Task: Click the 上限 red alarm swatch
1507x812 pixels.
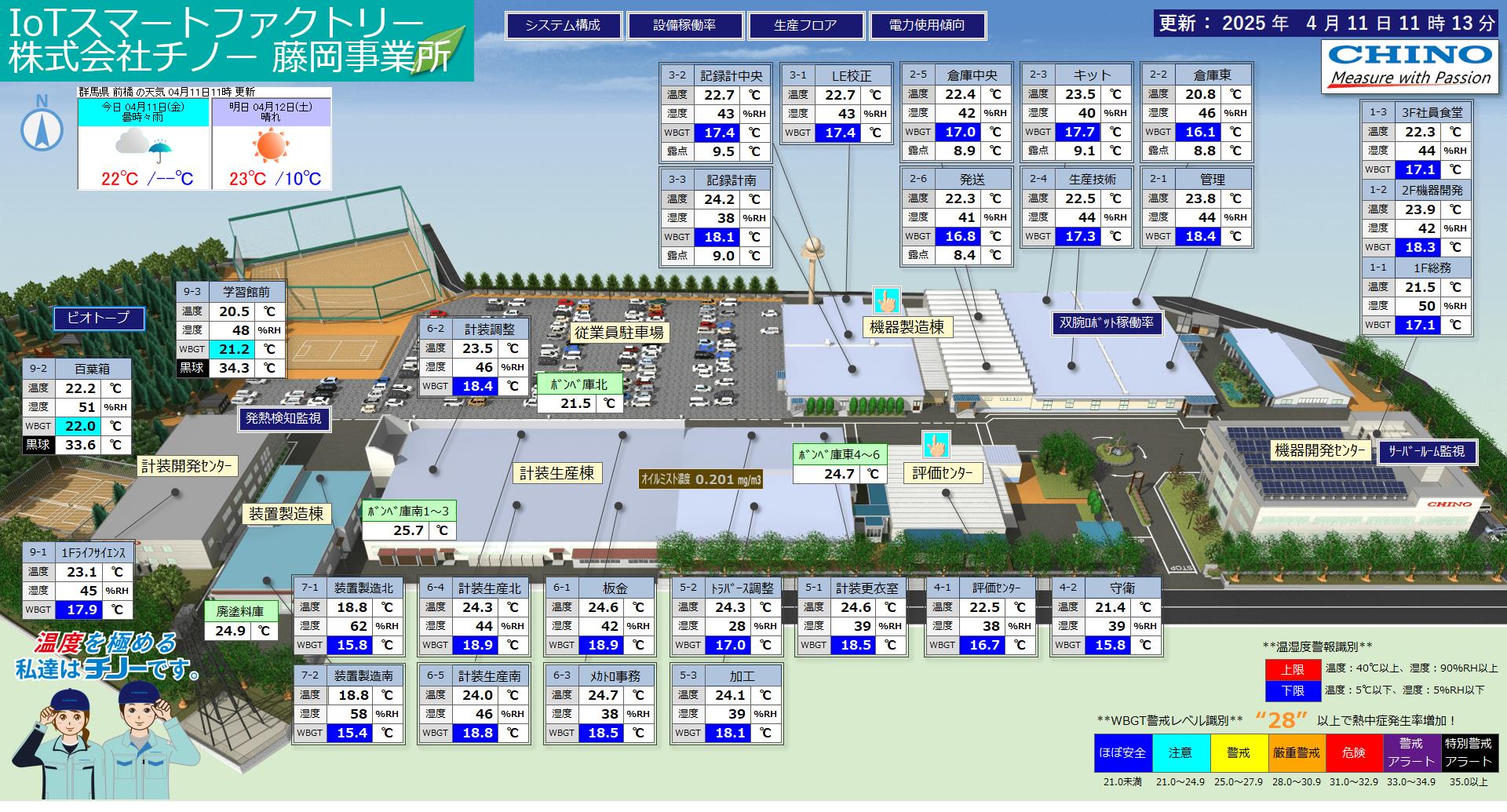Action: 1292,669
